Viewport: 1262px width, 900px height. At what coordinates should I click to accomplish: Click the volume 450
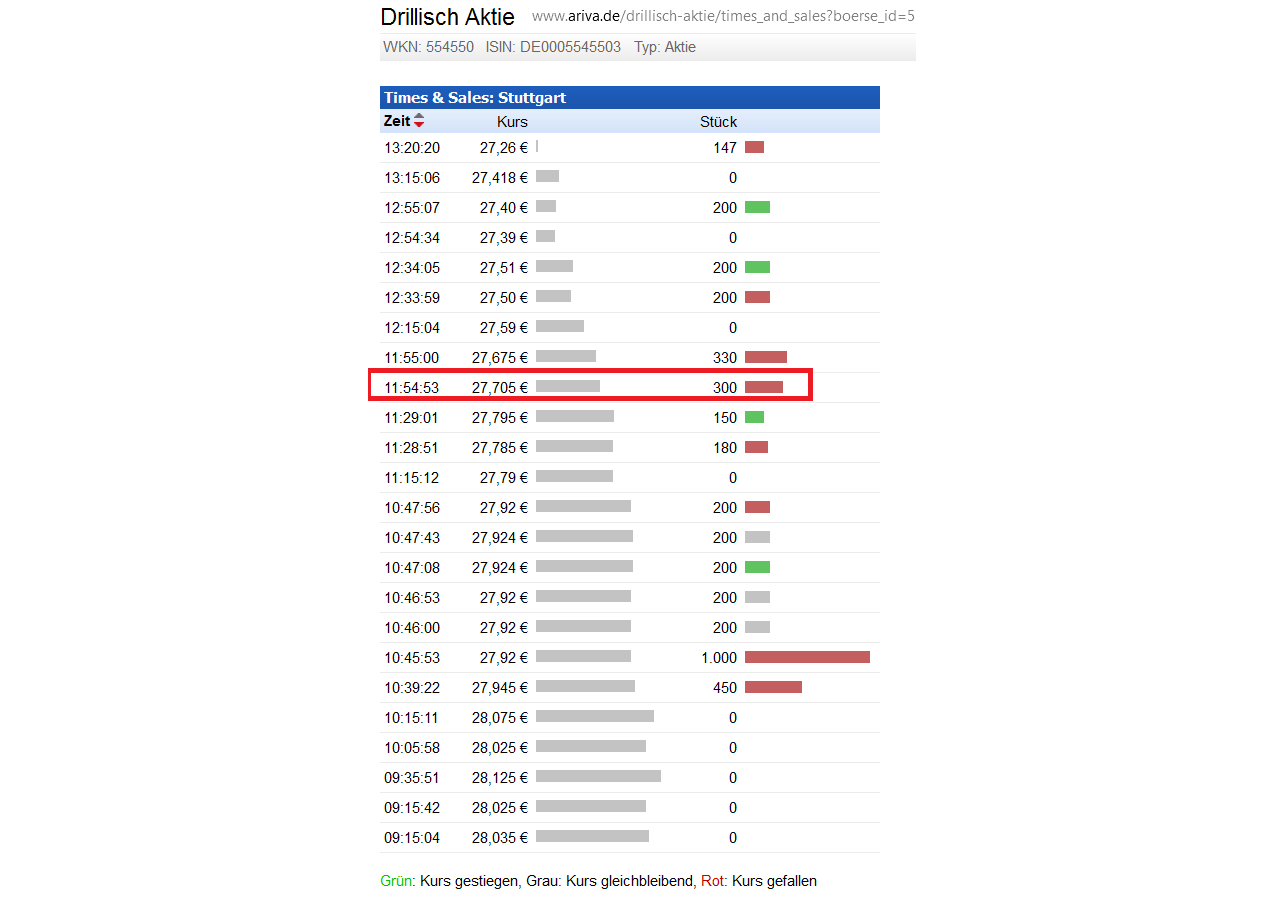[x=725, y=688]
